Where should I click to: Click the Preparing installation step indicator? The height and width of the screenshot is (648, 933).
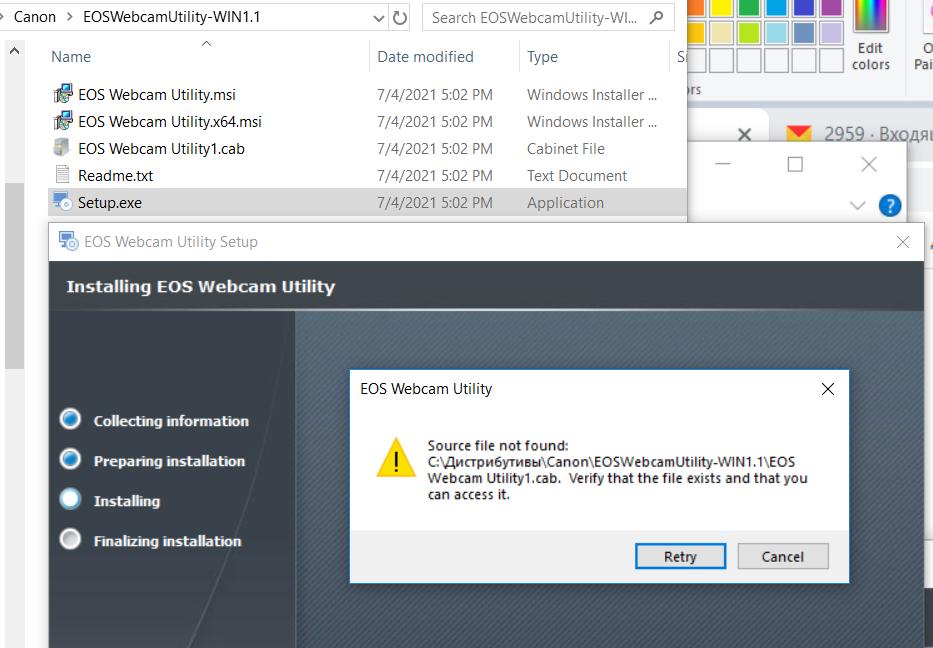pyautogui.click(x=70, y=460)
